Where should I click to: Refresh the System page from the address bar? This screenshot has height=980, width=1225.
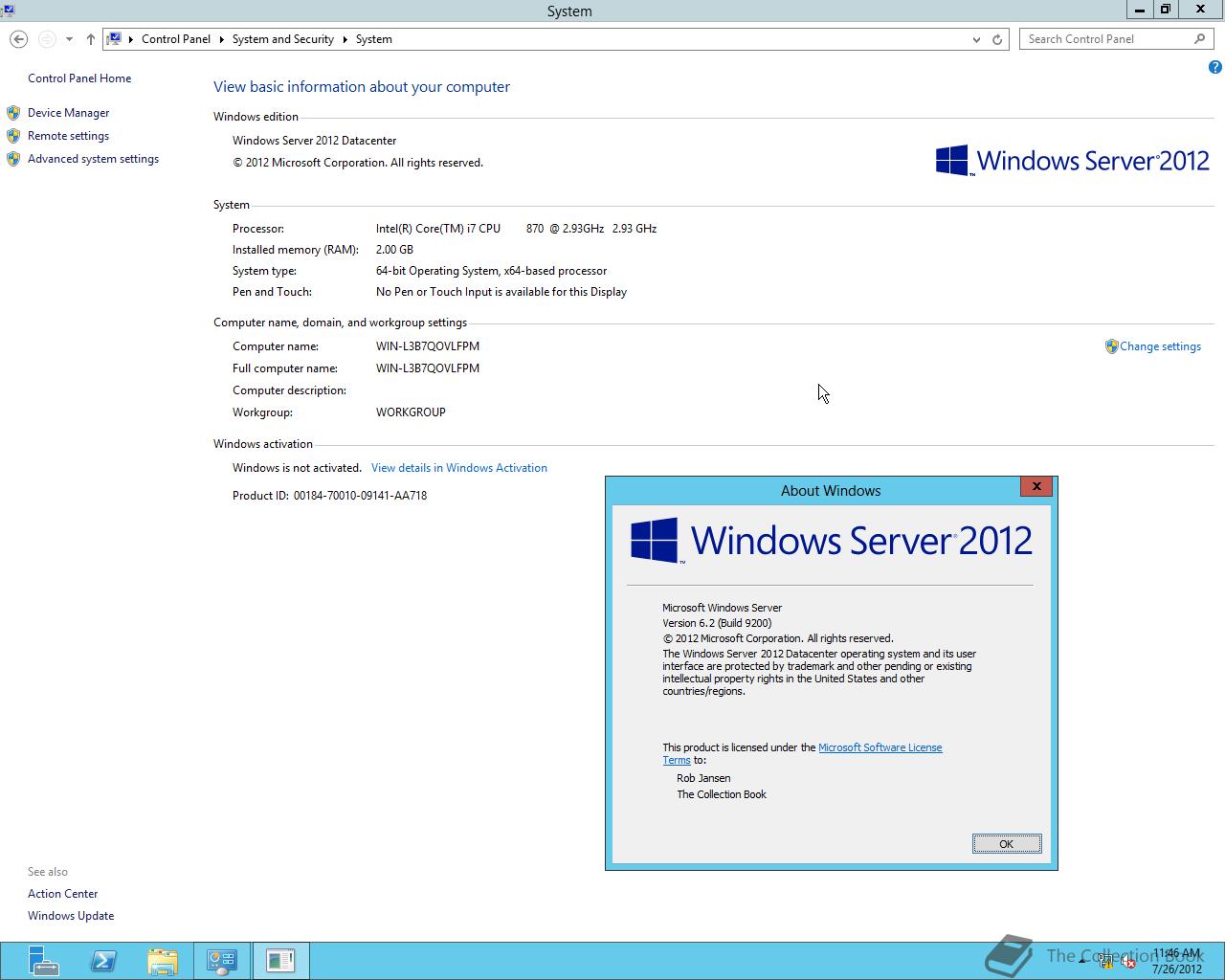pyautogui.click(x=997, y=39)
